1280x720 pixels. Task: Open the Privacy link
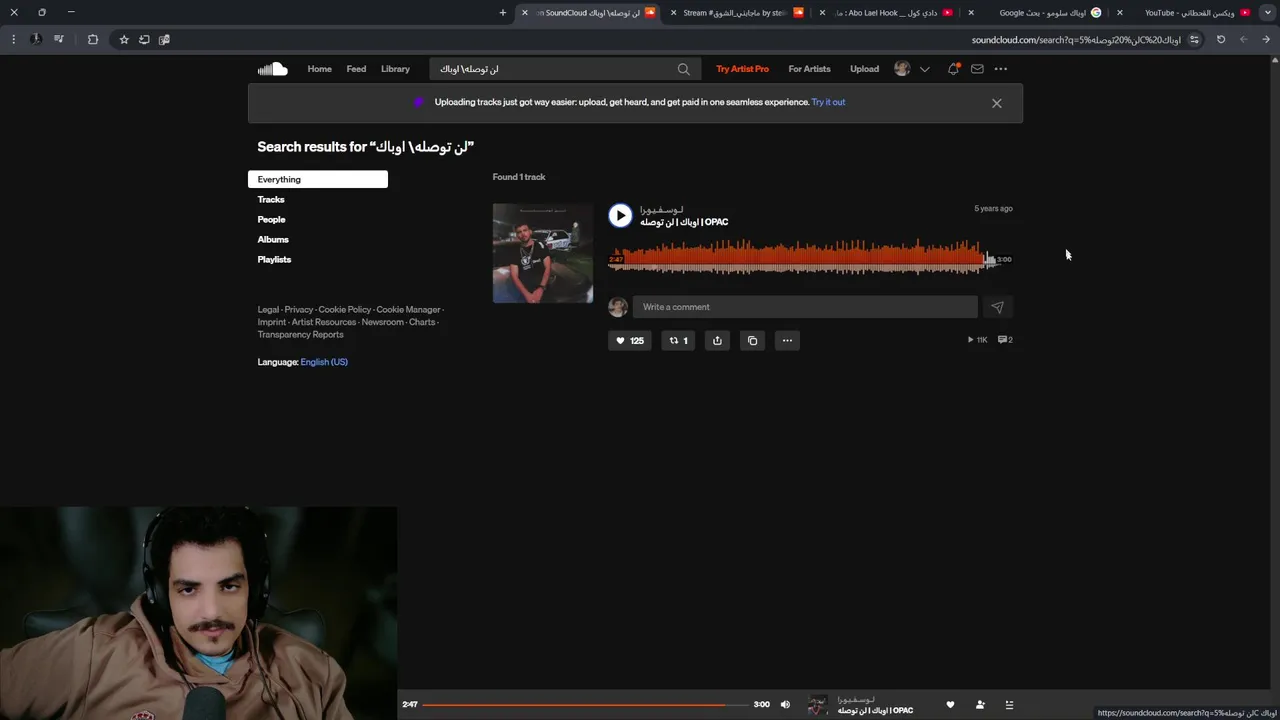click(299, 310)
